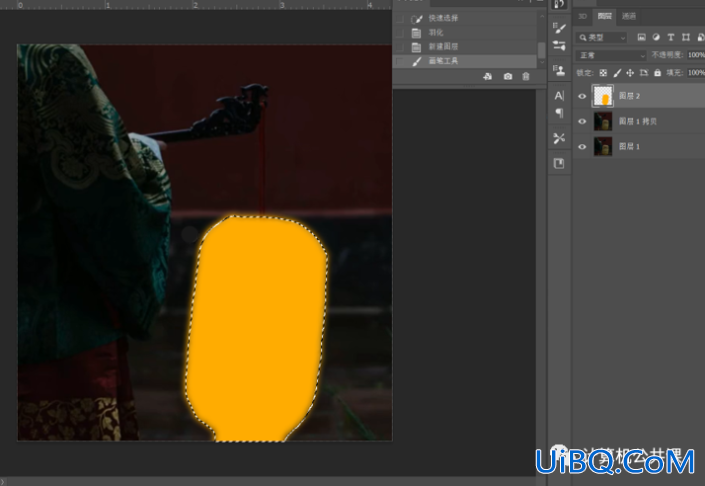705x486 pixels.
Task: Filter layers by smart objects
Action: click(701, 37)
